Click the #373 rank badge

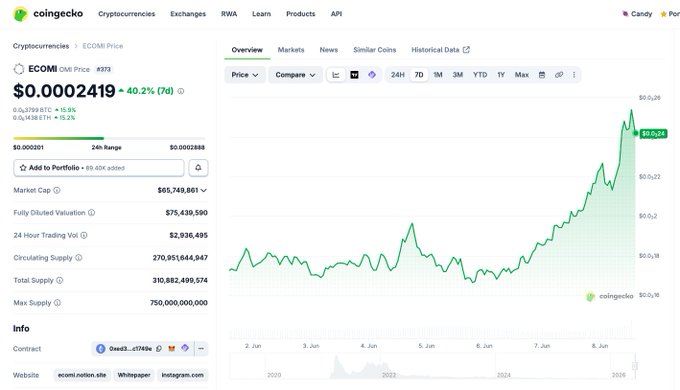(x=103, y=69)
